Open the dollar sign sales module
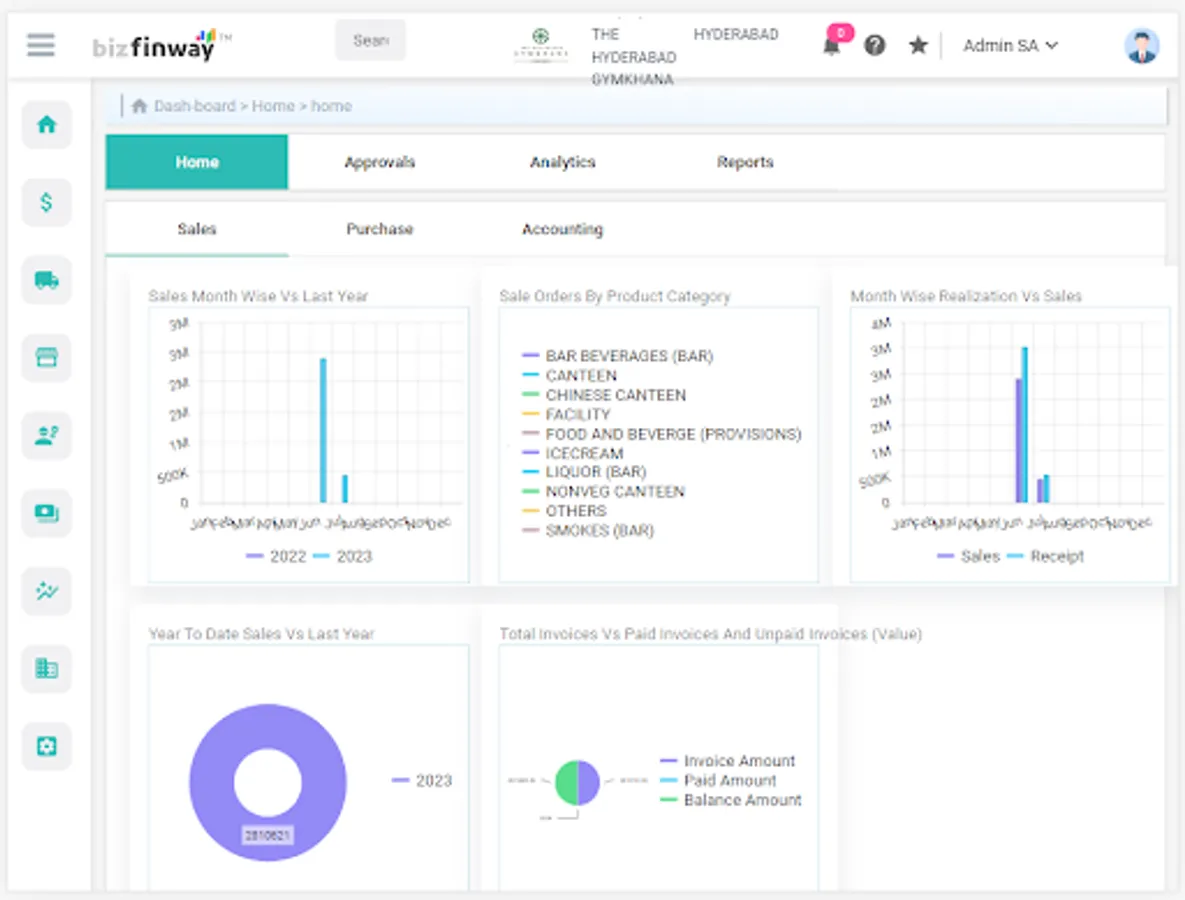 pyautogui.click(x=47, y=203)
